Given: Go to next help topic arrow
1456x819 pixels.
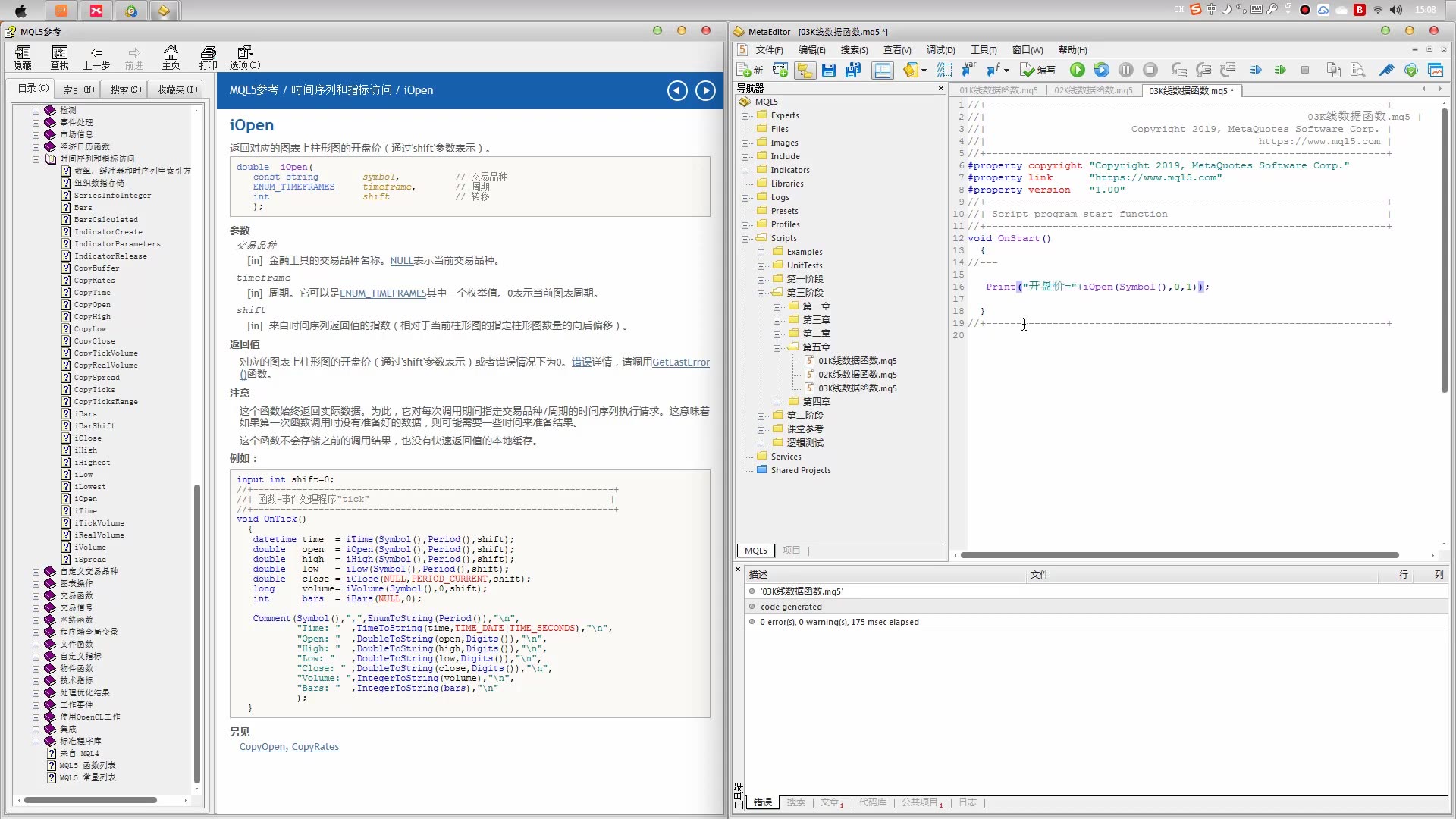Looking at the screenshot, I should 705,91.
